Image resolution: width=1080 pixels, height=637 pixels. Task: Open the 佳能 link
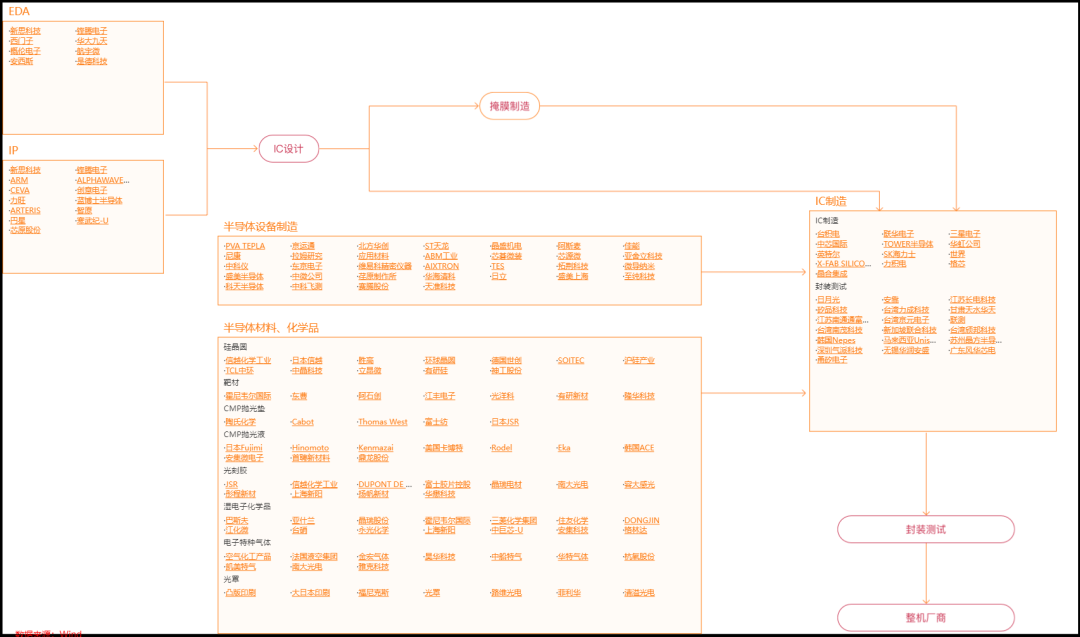click(632, 246)
